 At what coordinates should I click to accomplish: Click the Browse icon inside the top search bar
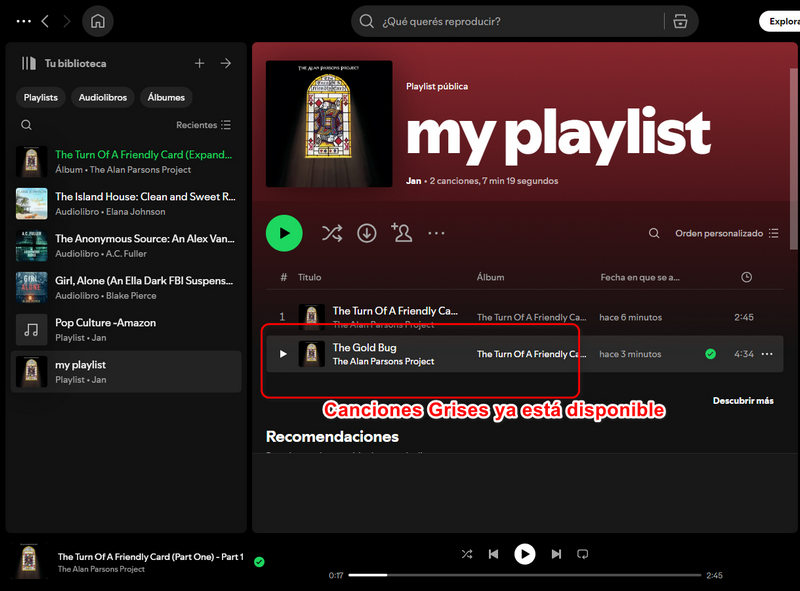679,21
